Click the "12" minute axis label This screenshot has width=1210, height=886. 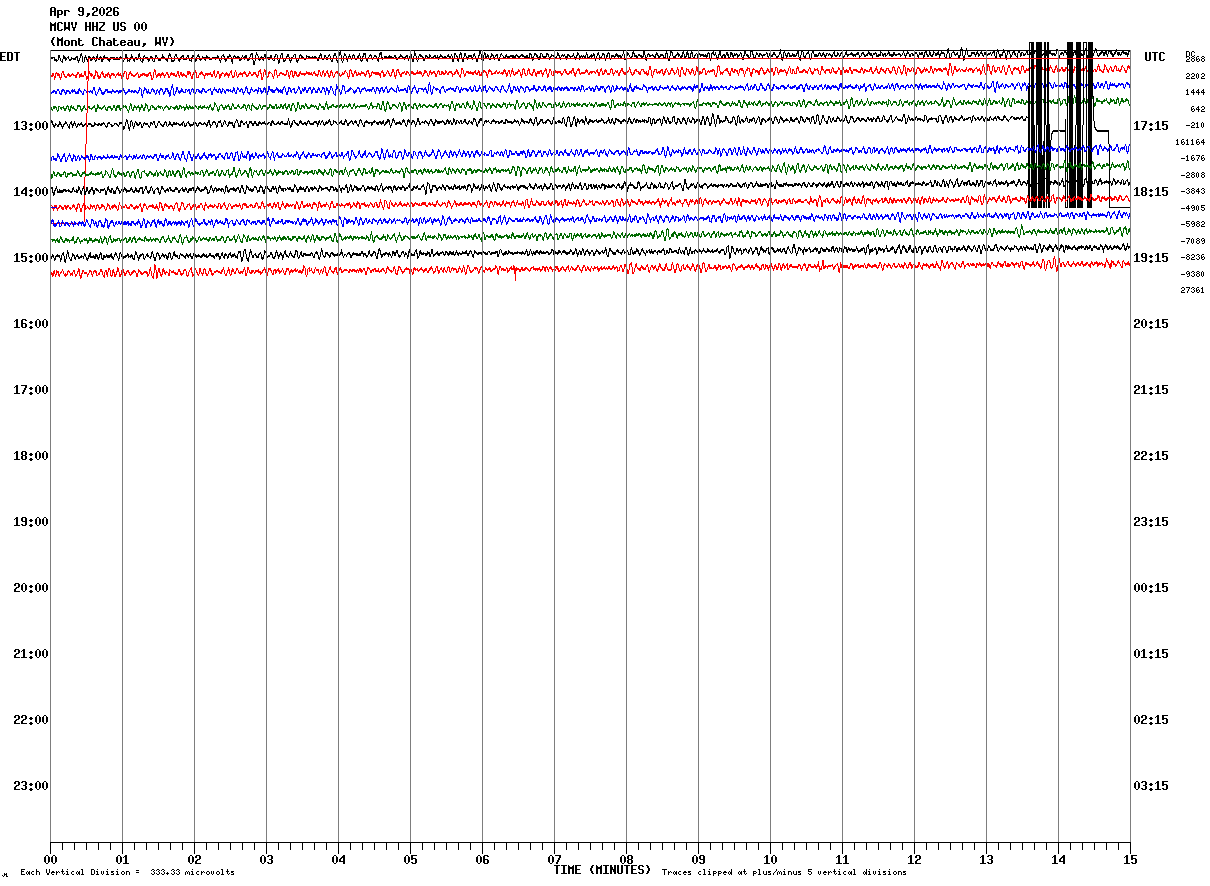(914, 860)
